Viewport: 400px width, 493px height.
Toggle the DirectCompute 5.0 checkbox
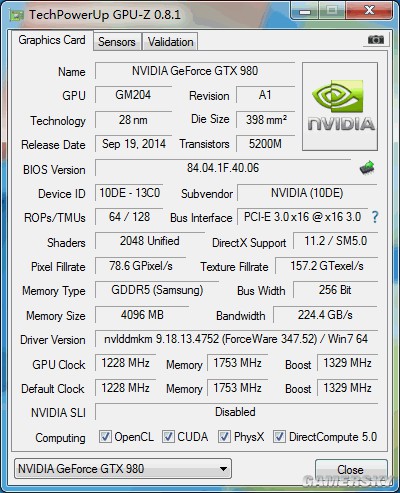point(279,436)
